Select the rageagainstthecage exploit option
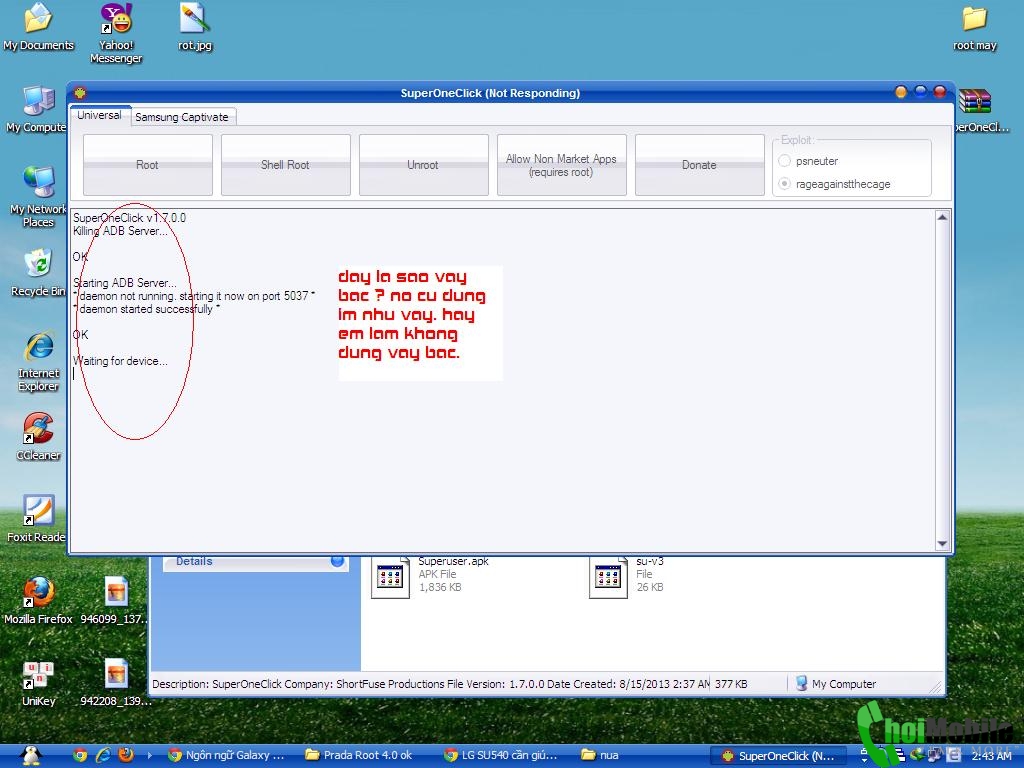The height and width of the screenshot is (768, 1024). [785, 184]
